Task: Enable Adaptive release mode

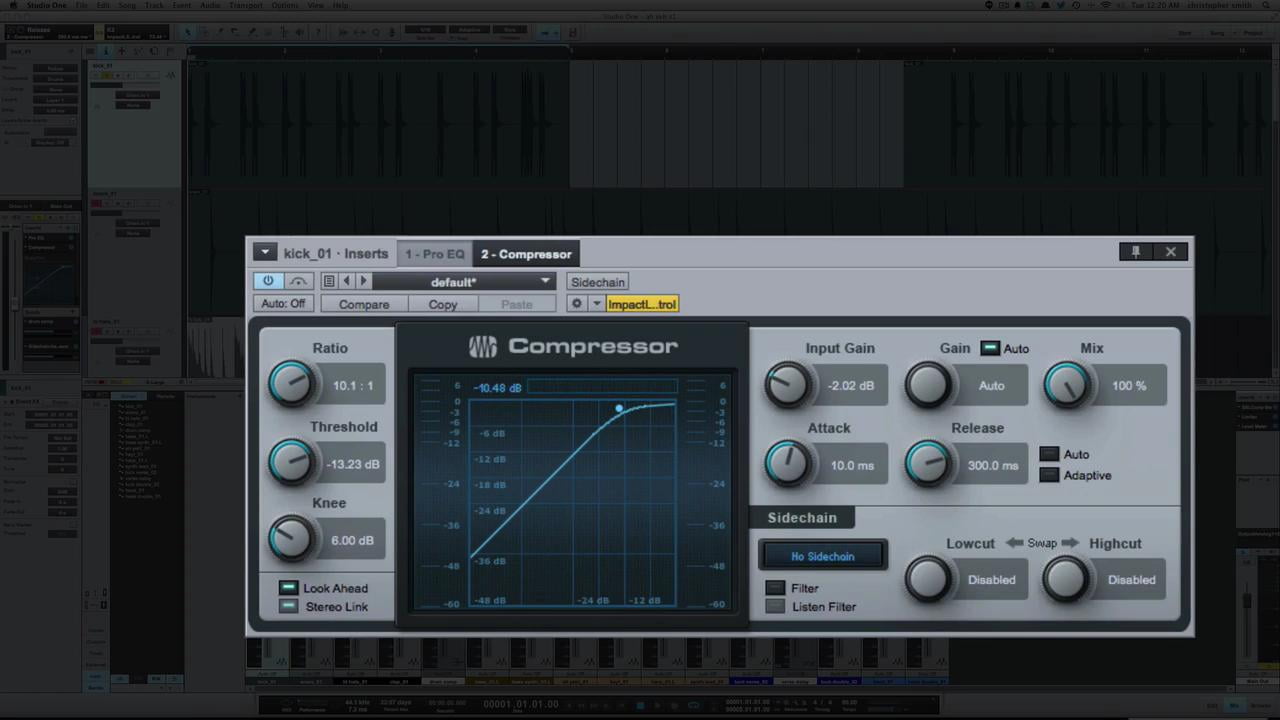Action: [1048, 475]
